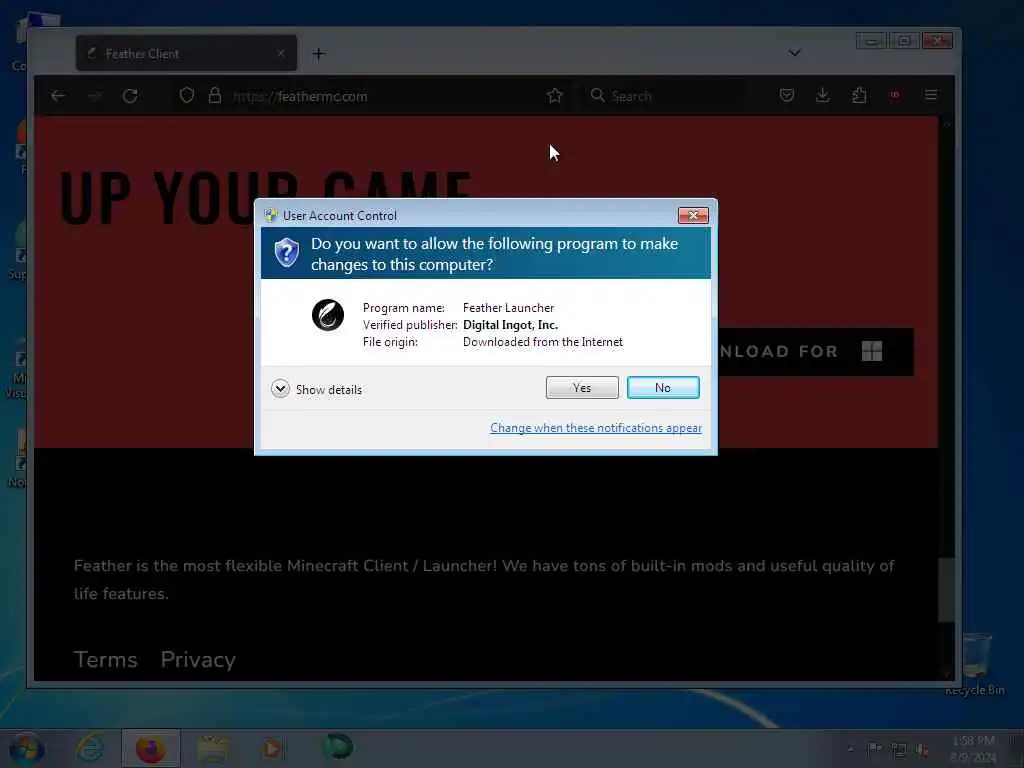This screenshot has height=768, width=1024.
Task: Open the Firefox downloads panel
Action: pos(823,95)
